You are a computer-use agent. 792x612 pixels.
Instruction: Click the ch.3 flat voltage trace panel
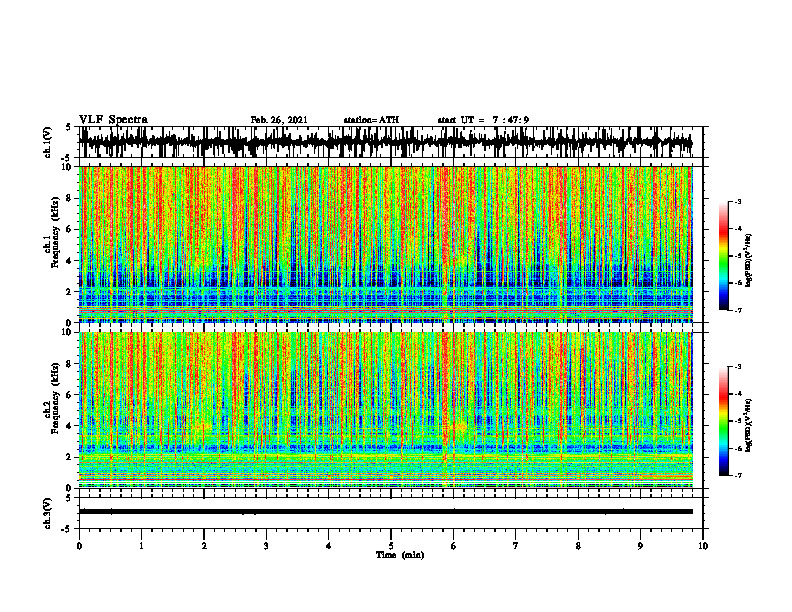[391, 513]
